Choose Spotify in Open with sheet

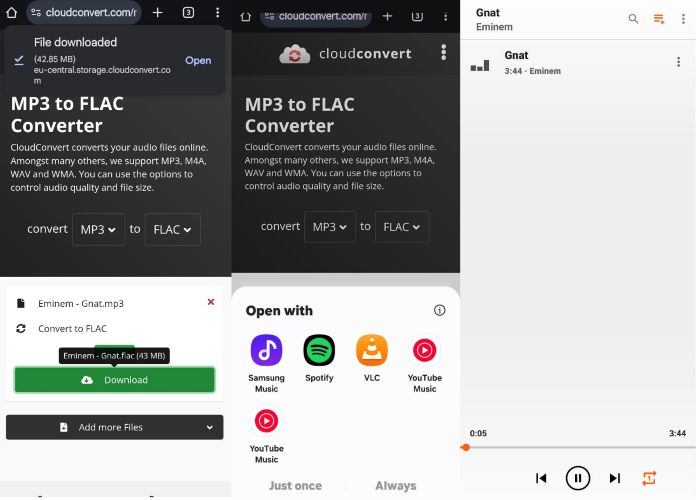[318, 350]
